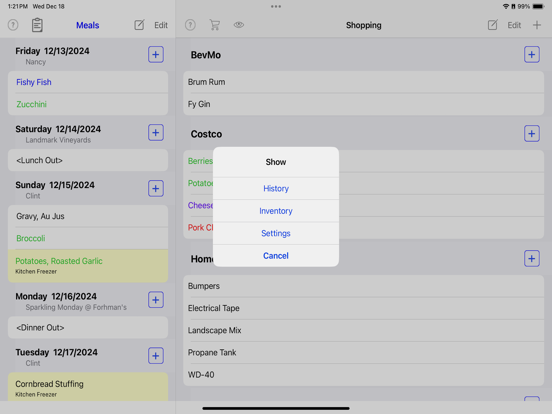The image size is (552, 414).
Task: Open the Fishy Fish meal
Action: click(88, 82)
